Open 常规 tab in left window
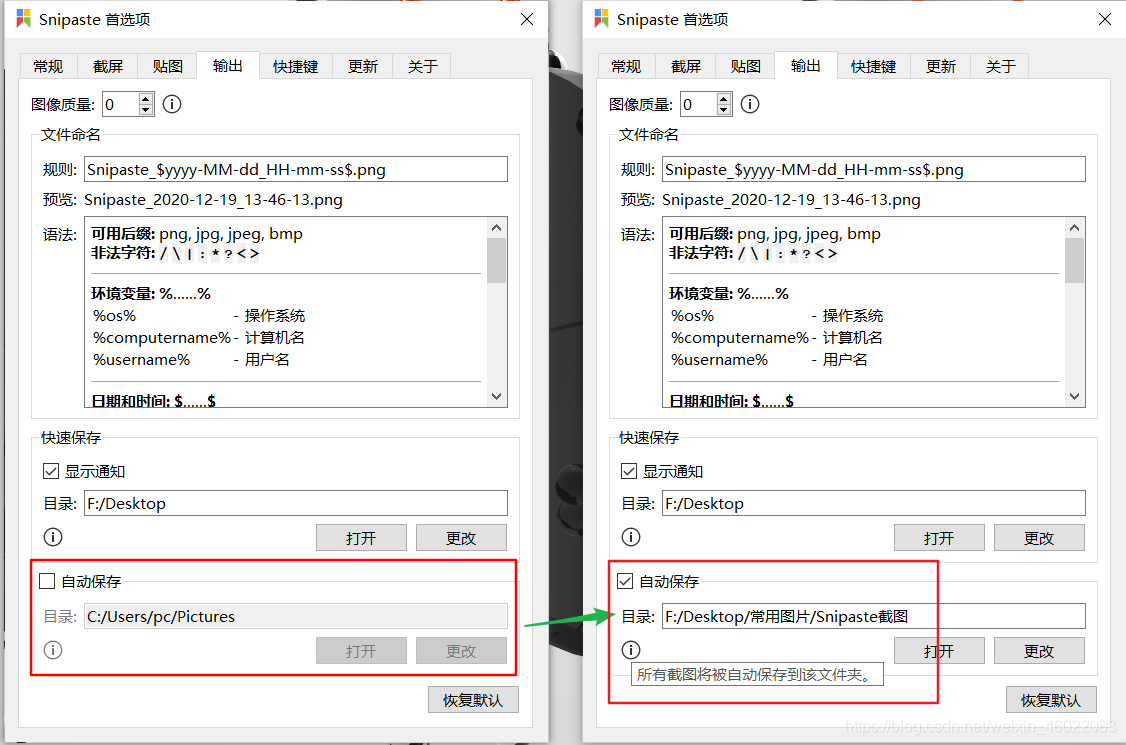 click(x=48, y=66)
